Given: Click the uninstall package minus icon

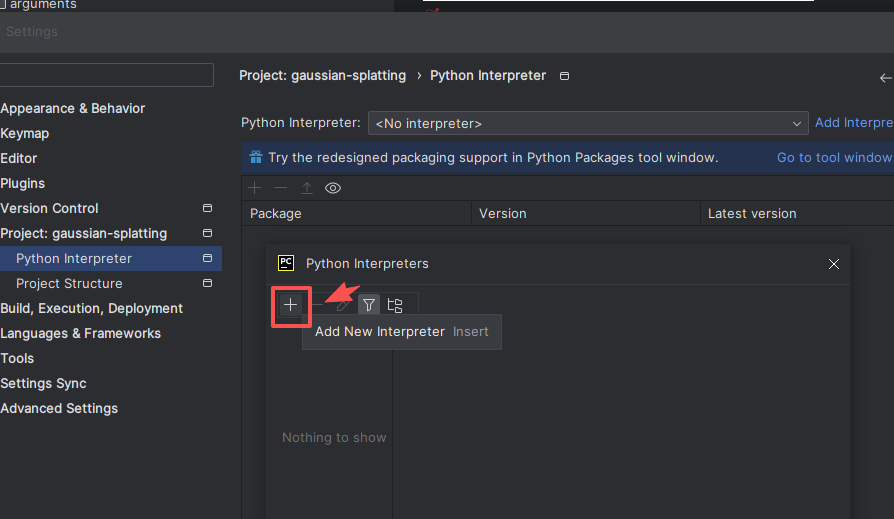Looking at the screenshot, I should [280, 188].
